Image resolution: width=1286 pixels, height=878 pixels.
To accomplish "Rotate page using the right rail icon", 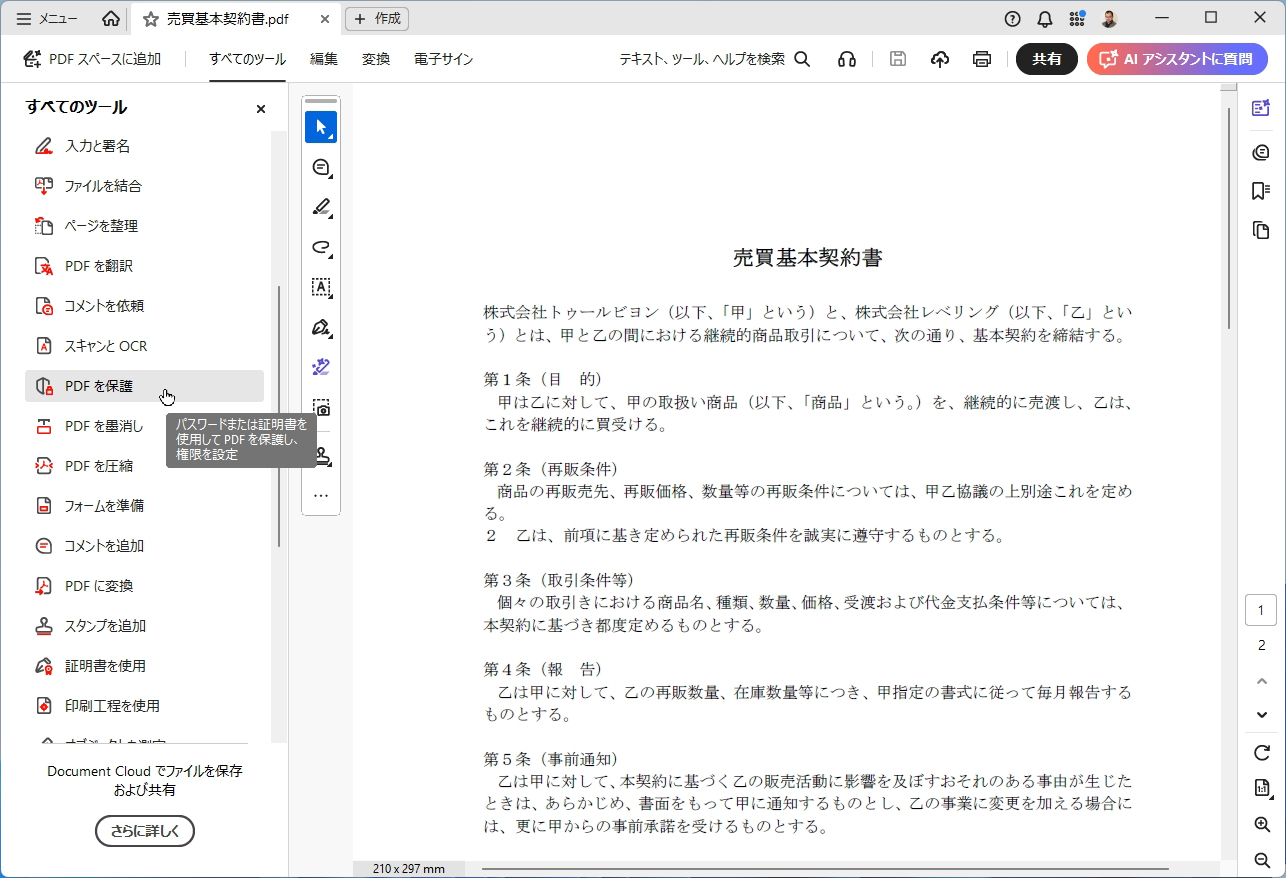I will pos(1261,752).
